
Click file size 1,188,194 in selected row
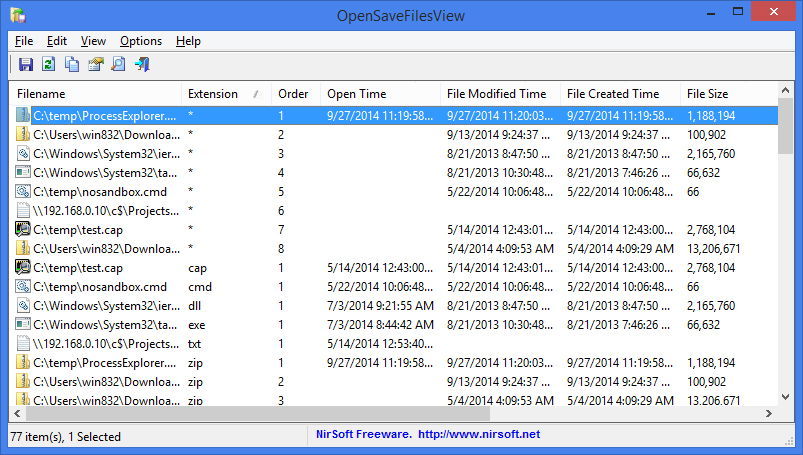711,116
